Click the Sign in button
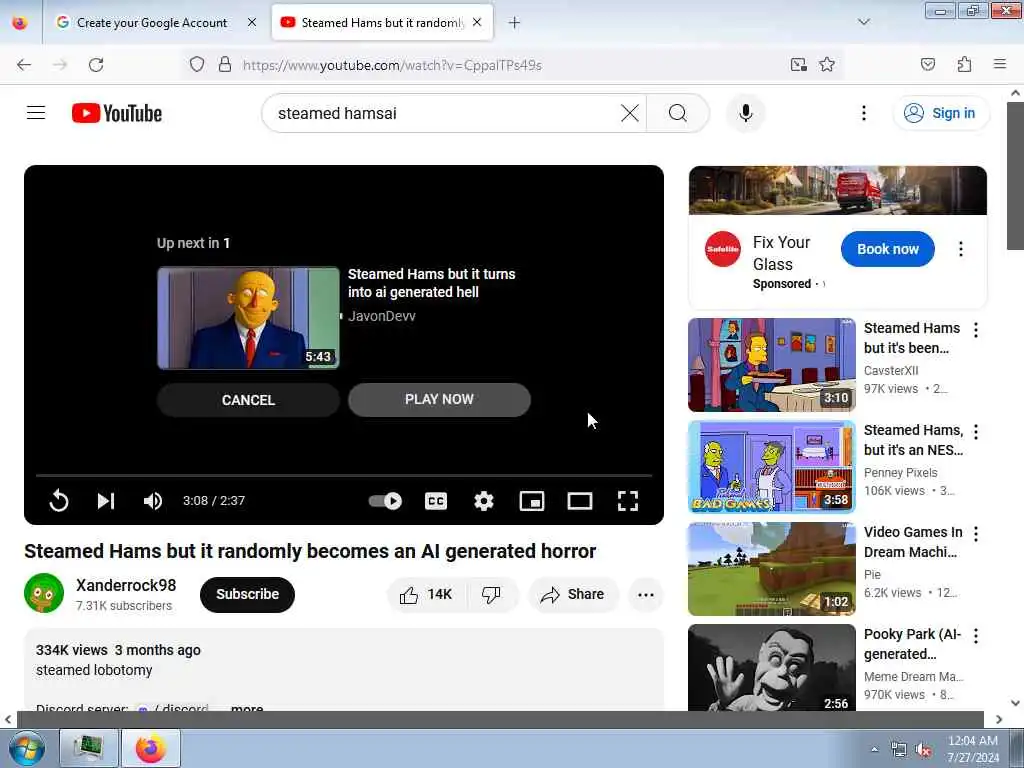 click(941, 113)
